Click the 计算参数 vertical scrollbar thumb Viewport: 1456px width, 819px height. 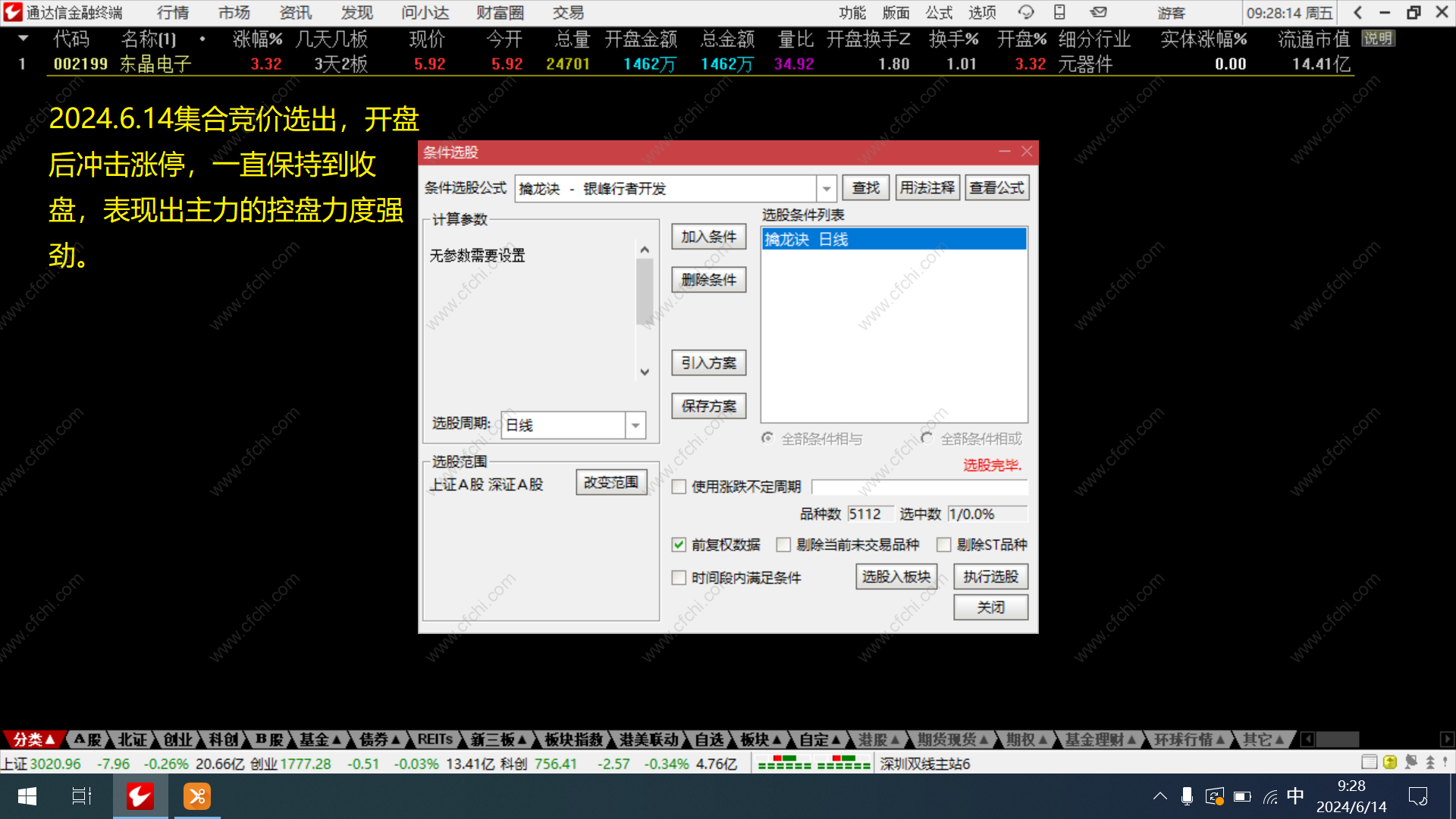645,292
